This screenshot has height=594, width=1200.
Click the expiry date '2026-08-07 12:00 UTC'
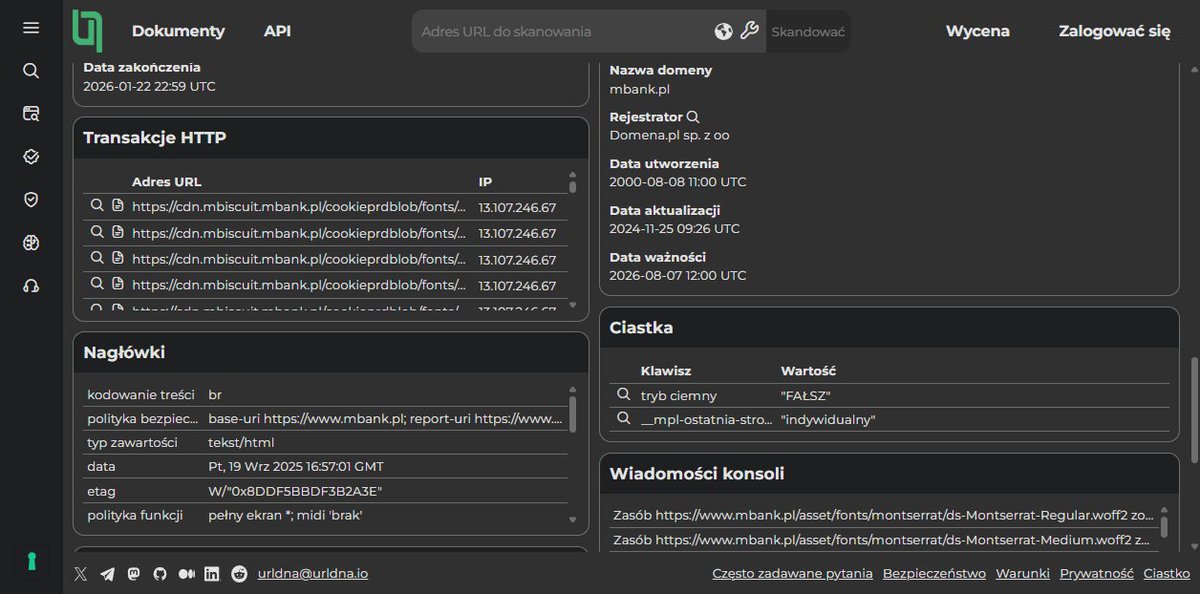(x=678, y=275)
